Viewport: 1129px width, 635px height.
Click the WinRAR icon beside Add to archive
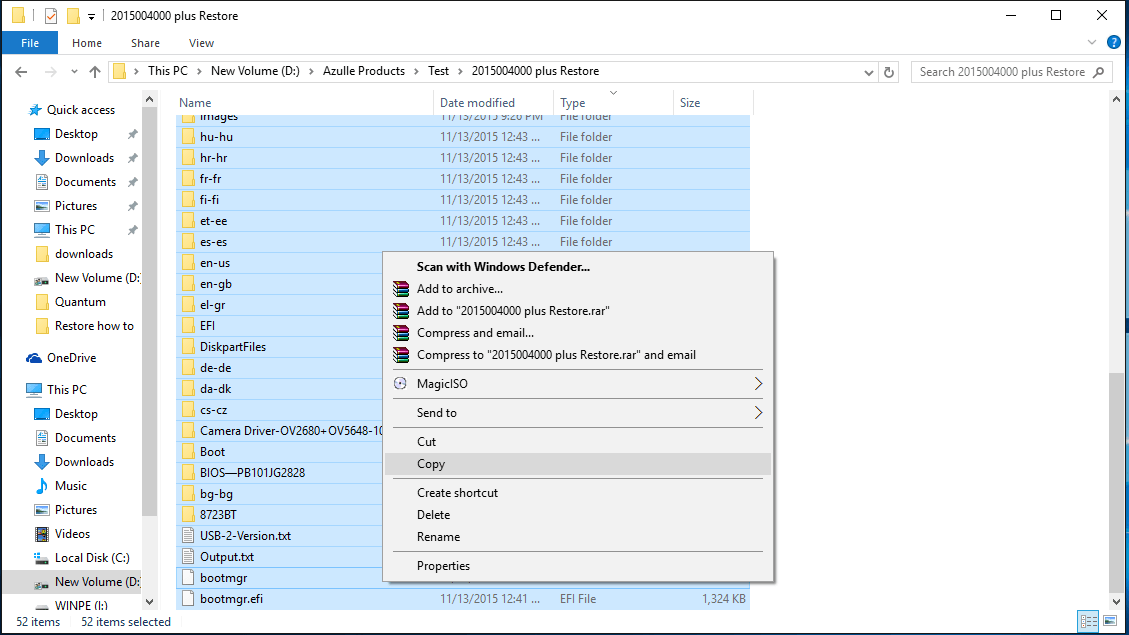(x=401, y=289)
